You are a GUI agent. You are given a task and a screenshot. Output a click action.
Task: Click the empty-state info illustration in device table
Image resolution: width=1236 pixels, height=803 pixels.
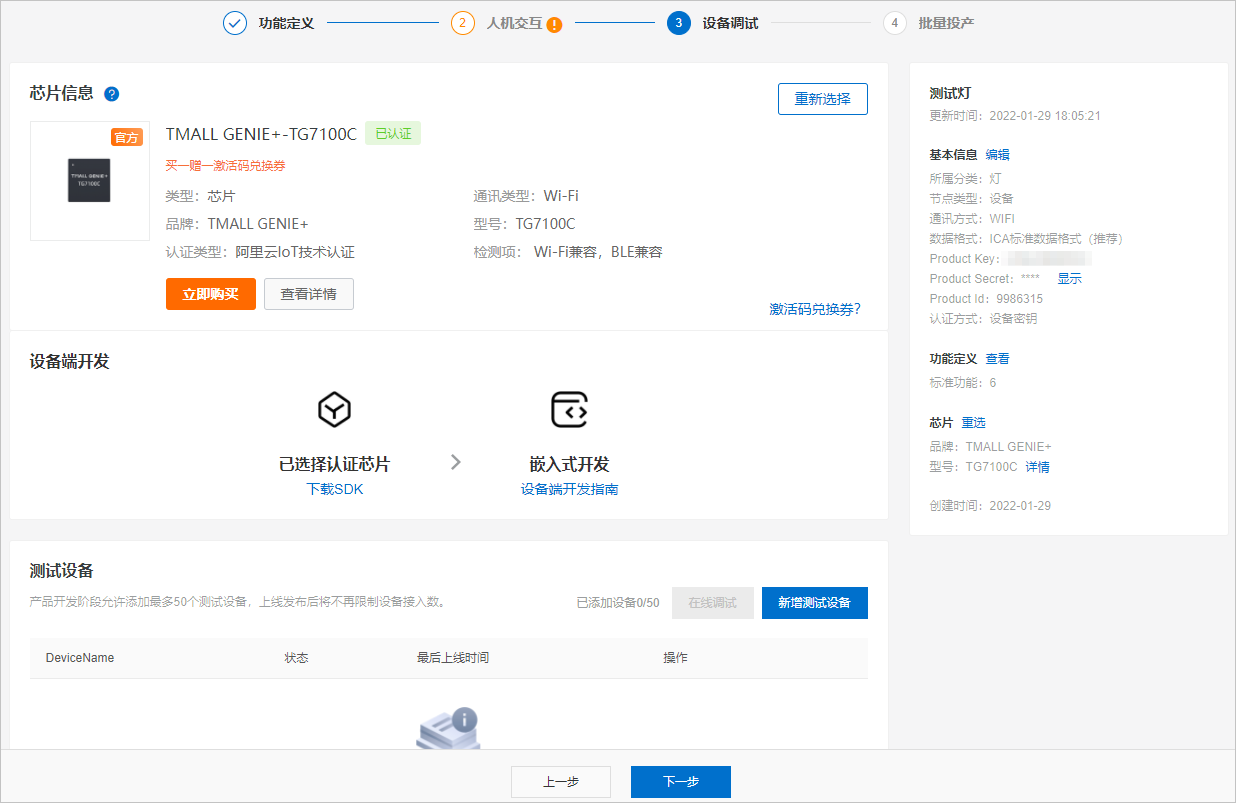(447, 729)
